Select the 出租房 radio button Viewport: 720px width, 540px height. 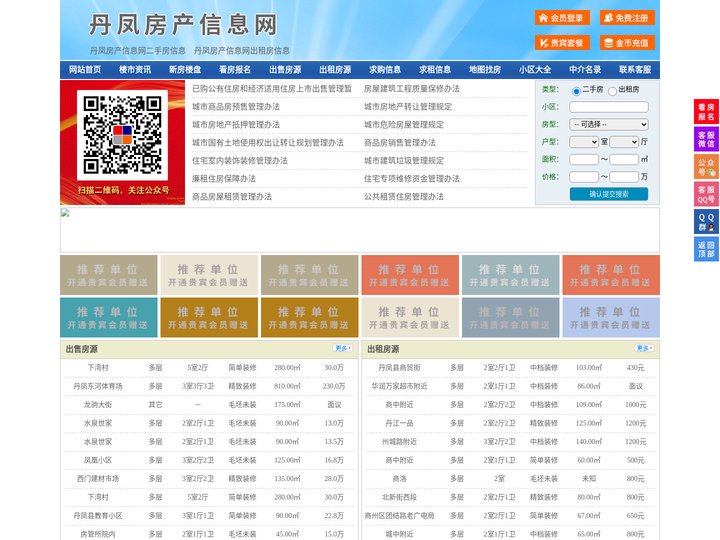pyautogui.click(x=612, y=91)
